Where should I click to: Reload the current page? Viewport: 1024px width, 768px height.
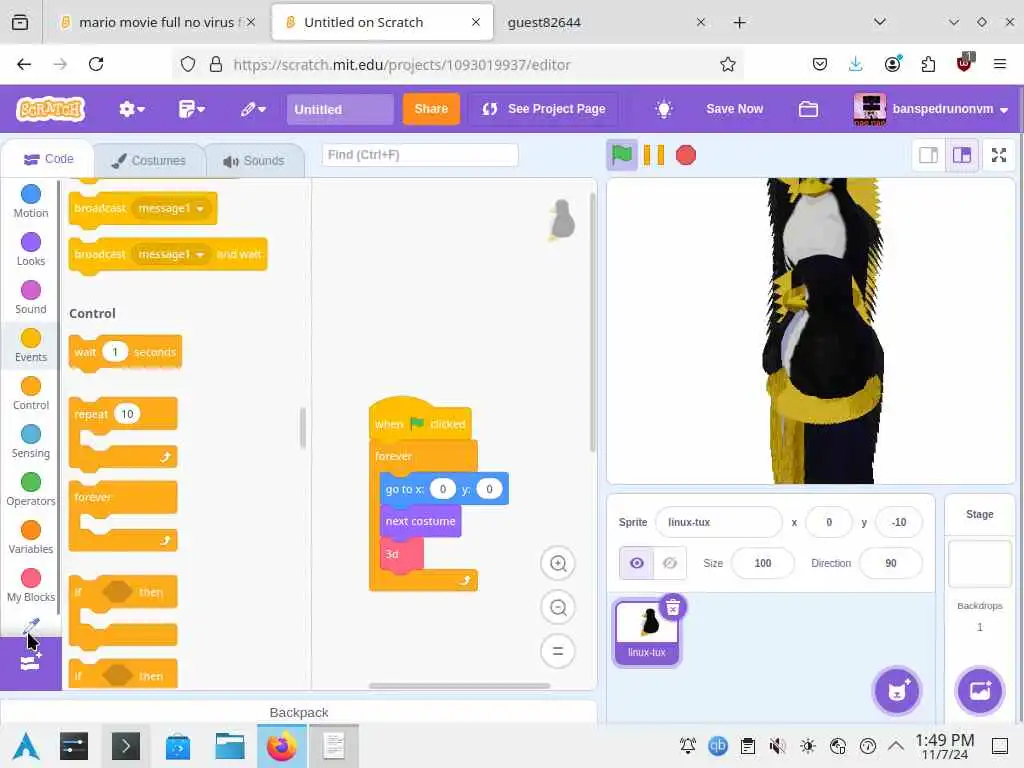click(96, 64)
